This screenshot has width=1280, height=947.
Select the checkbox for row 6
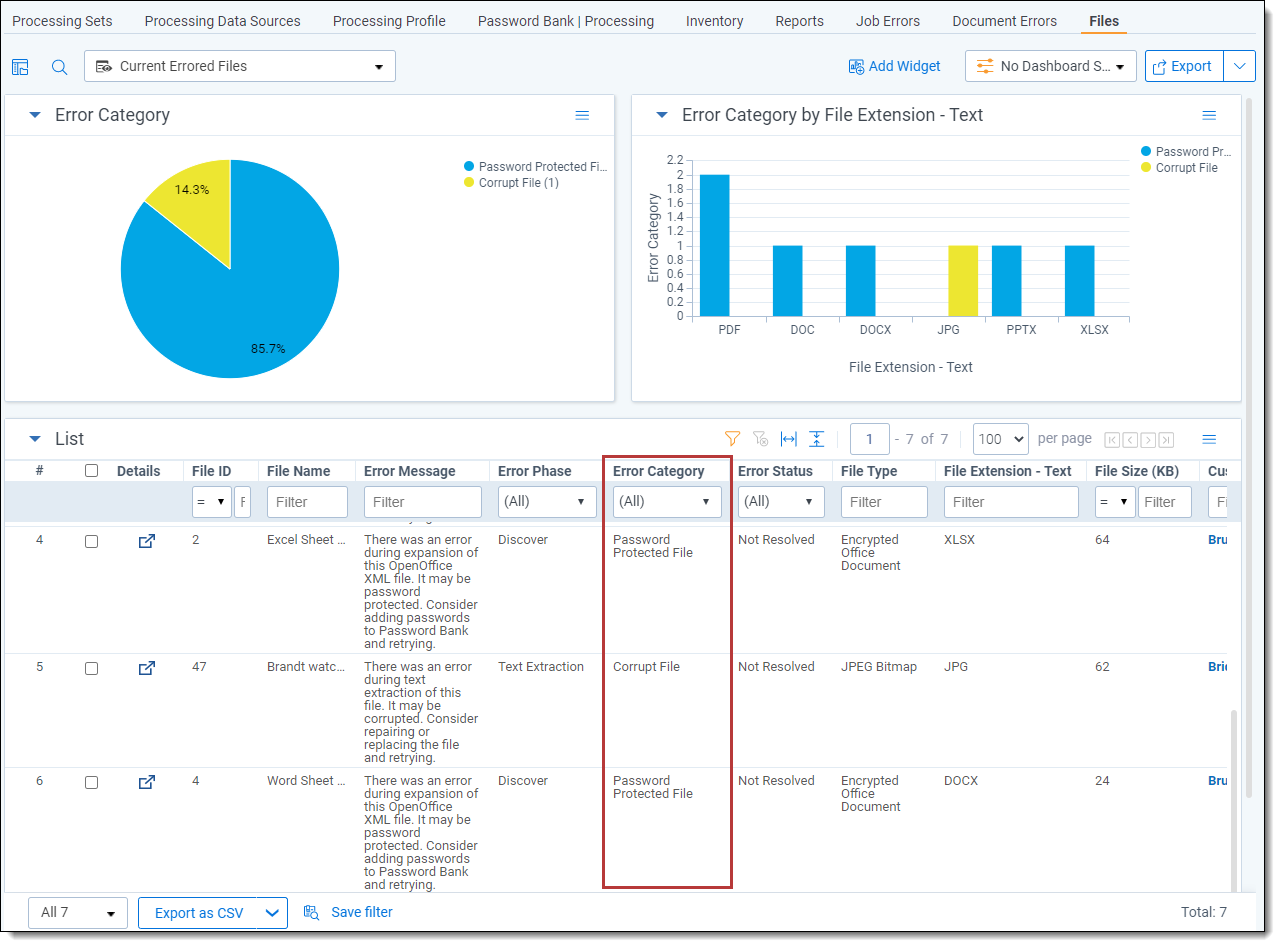tap(92, 782)
